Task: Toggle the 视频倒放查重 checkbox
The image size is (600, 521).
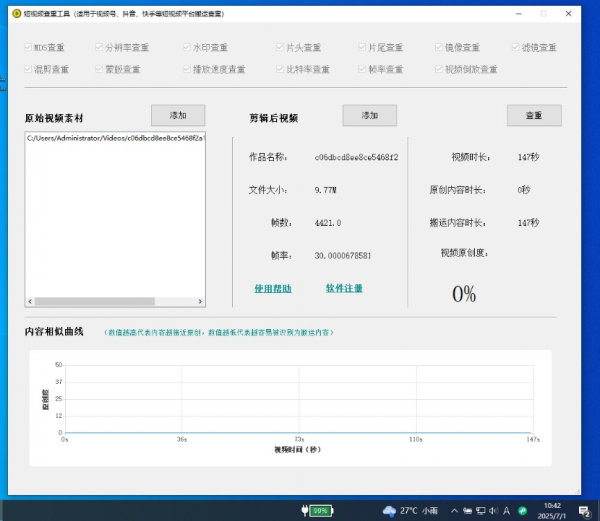Action: coord(439,69)
